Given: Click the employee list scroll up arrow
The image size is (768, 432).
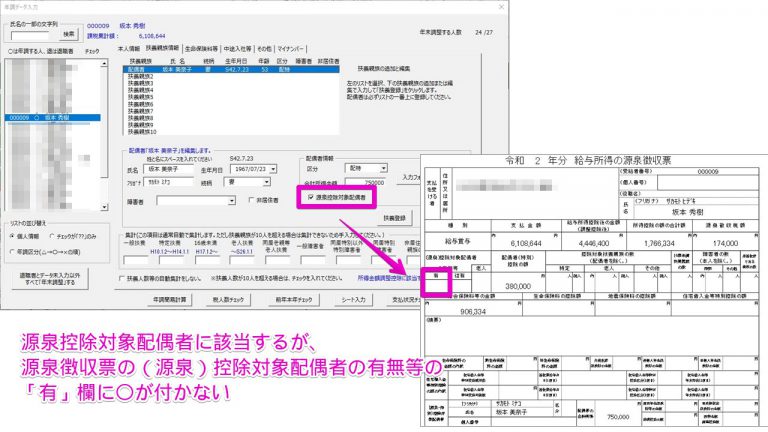Looking at the screenshot, I should 104,64.
